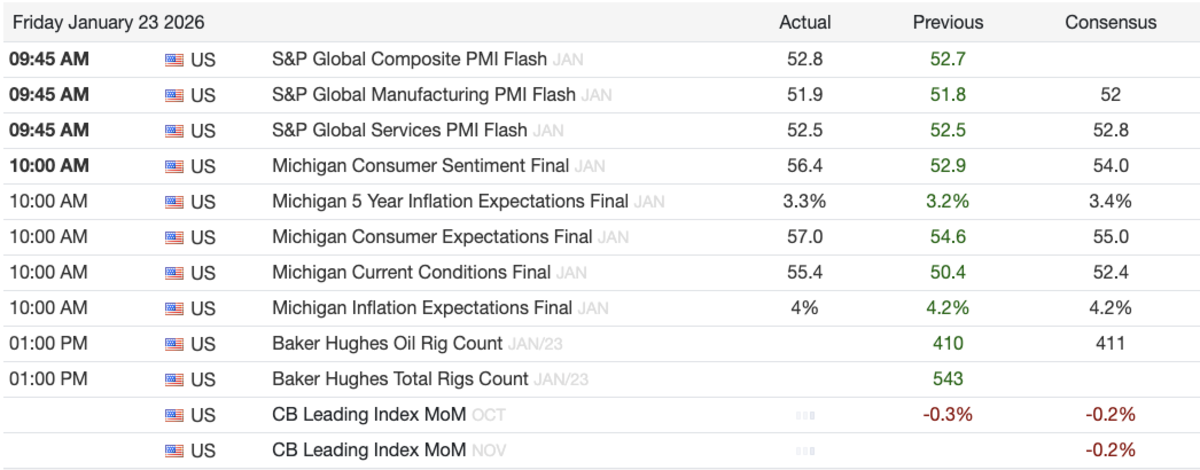Screen dimensions: 1200x470
Task: Open S&P Global Composite PMI Flash link
Action: [409, 59]
